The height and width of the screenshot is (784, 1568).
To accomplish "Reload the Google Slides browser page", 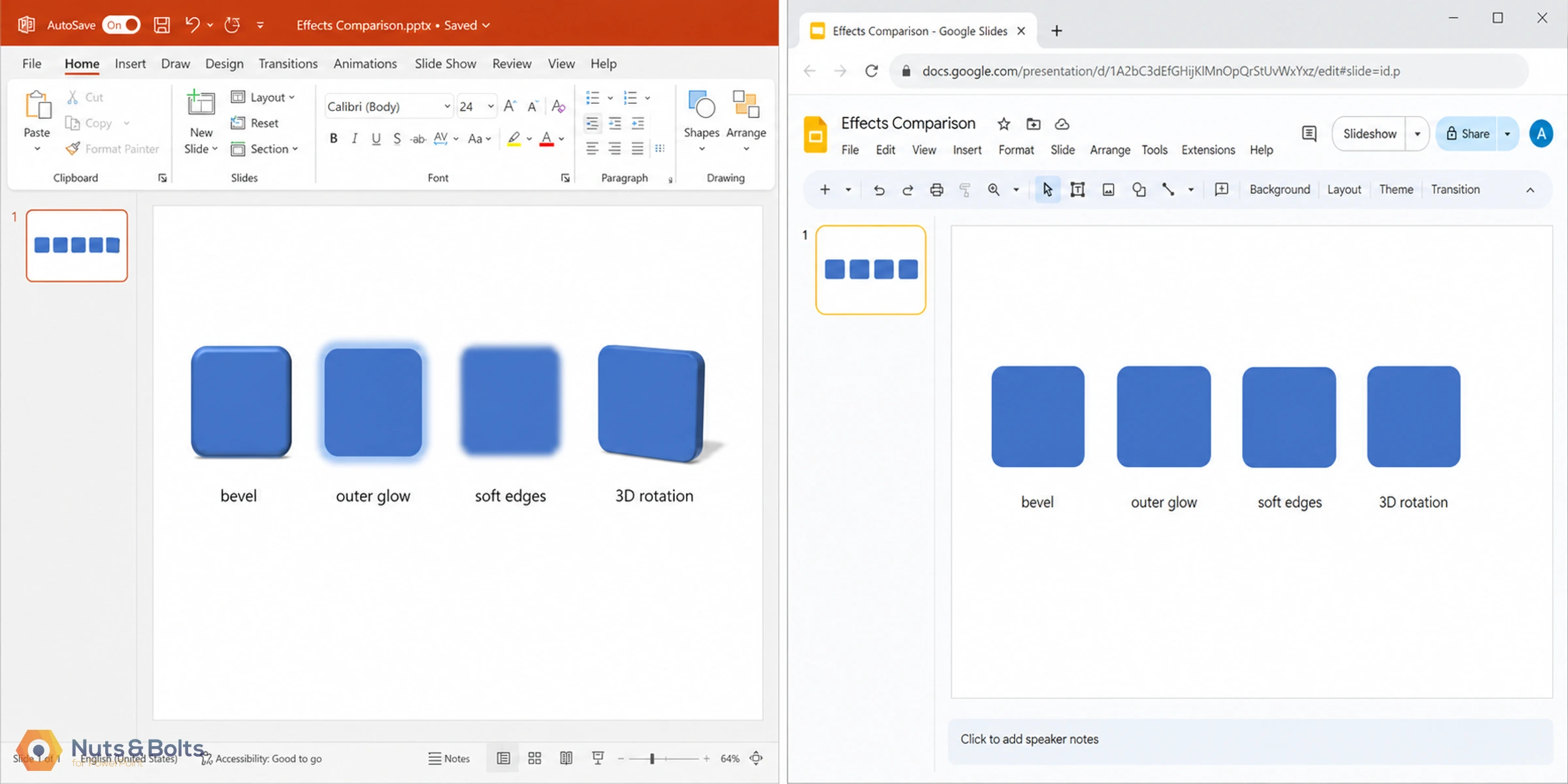I will pyautogui.click(x=872, y=71).
